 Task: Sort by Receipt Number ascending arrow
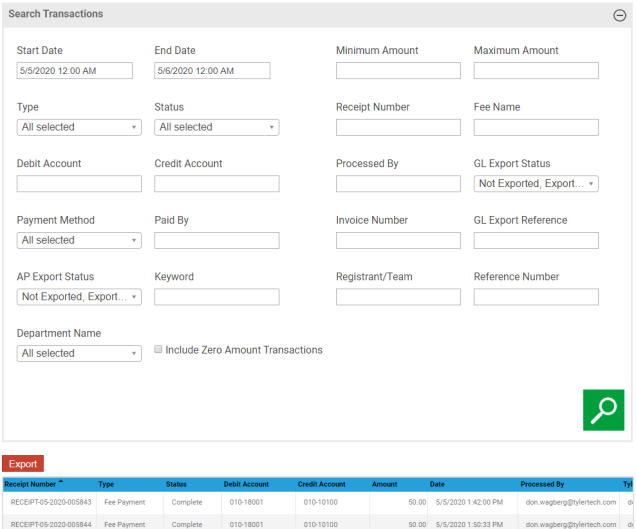[62, 483]
